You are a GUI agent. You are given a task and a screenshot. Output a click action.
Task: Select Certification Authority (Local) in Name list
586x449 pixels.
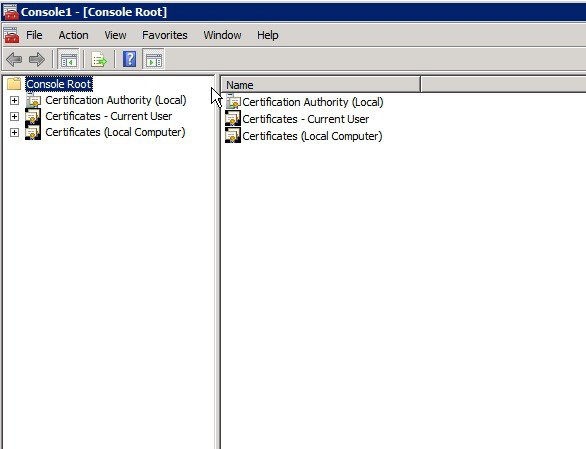(313, 102)
